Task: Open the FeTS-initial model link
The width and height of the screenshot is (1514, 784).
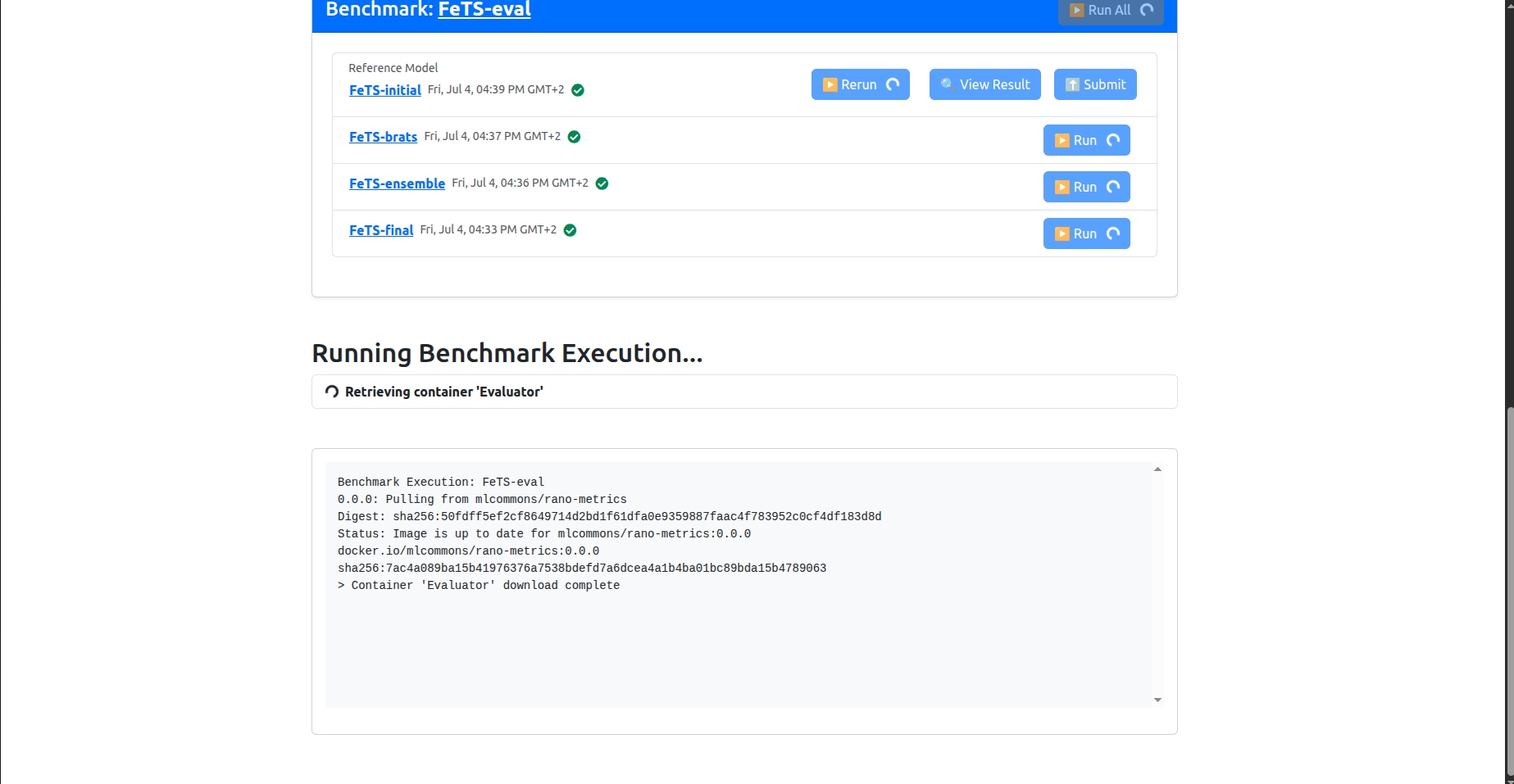Action: 385,90
